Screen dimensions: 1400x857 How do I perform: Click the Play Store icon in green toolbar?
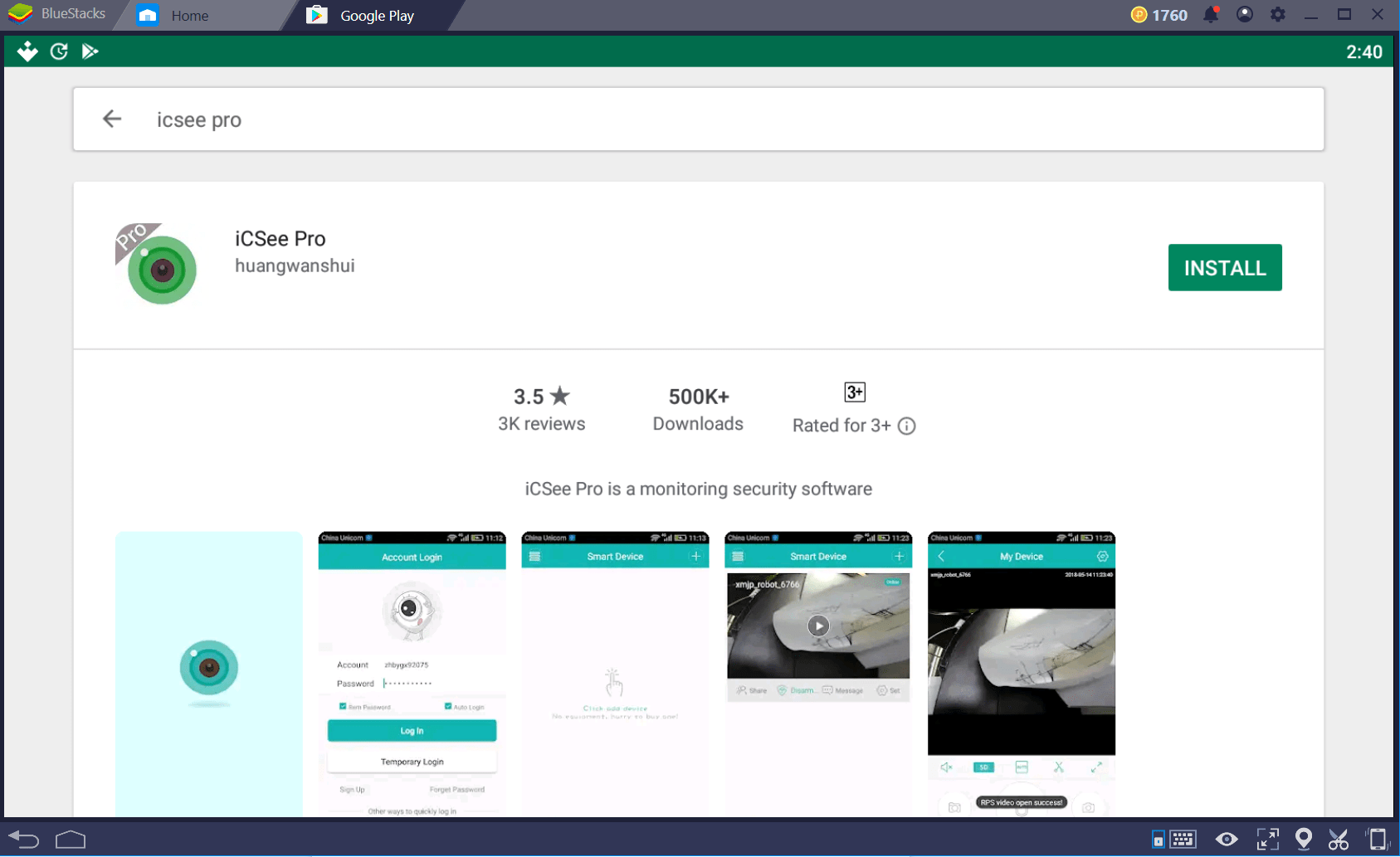tap(90, 51)
